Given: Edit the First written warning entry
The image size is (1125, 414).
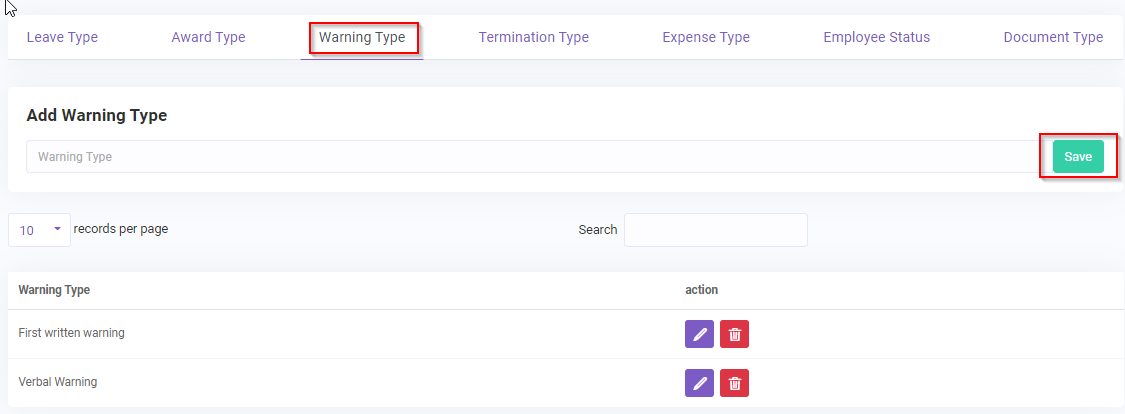Looking at the screenshot, I should coord(699,334).
